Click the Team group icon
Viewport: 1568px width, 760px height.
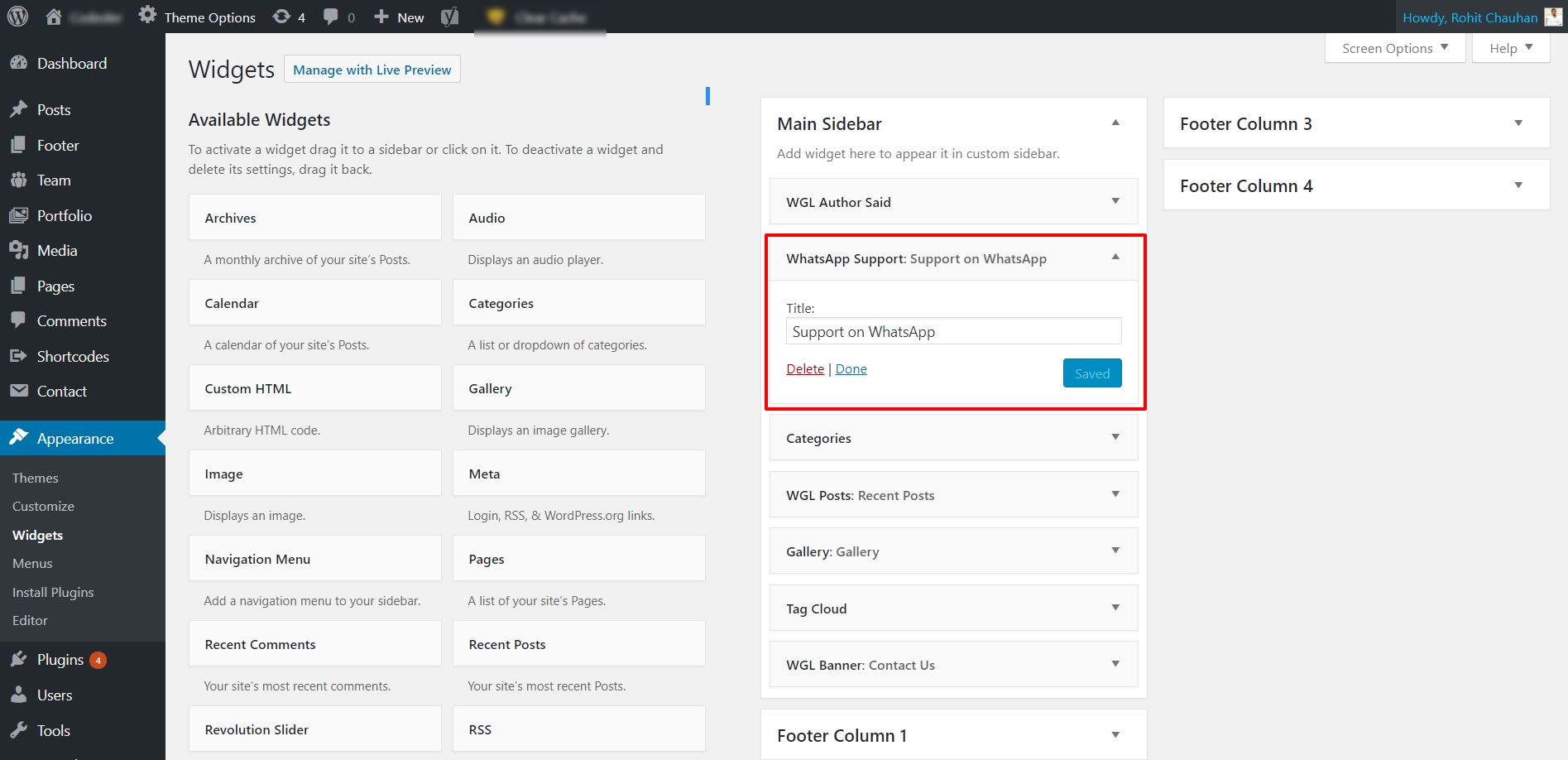coord(18,180)
